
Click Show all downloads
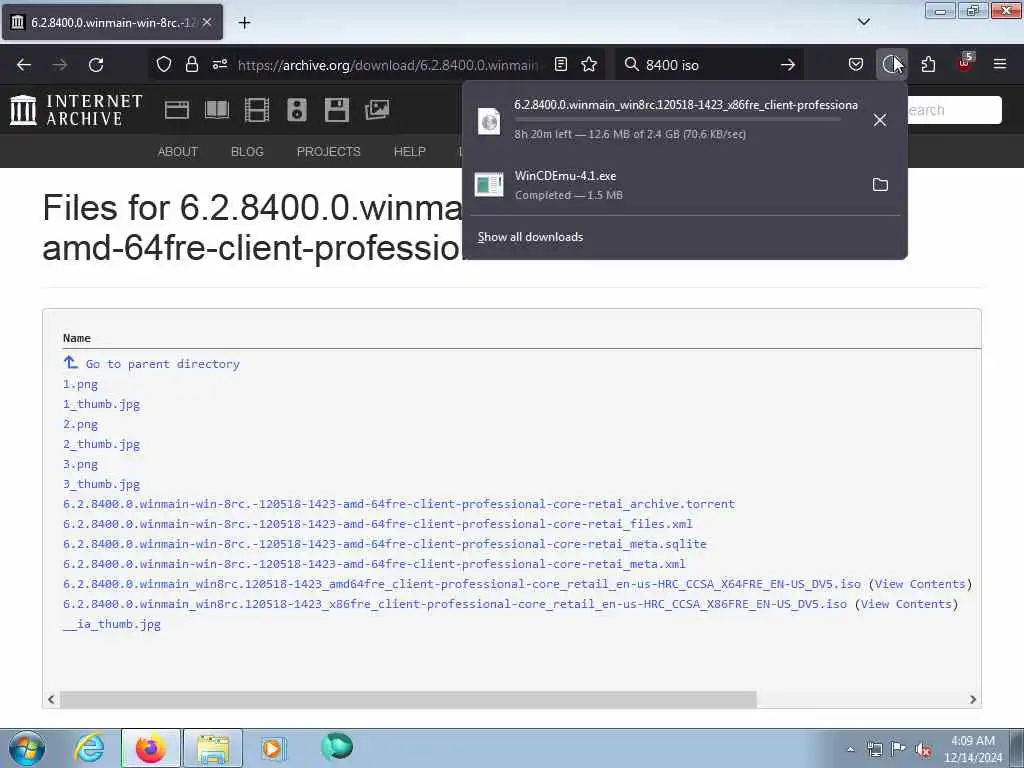click(530, 237)
